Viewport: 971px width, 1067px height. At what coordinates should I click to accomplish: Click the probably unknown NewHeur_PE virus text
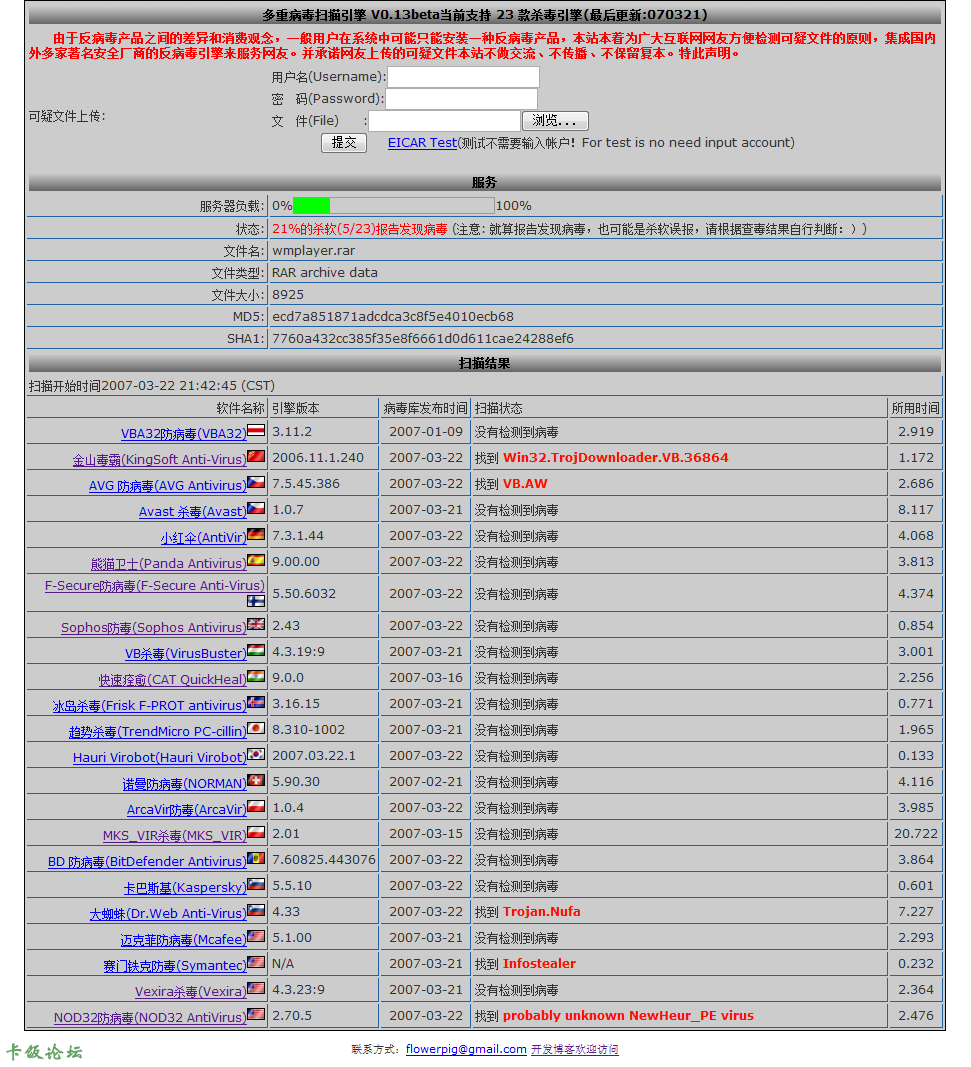tap(628, 1015)
